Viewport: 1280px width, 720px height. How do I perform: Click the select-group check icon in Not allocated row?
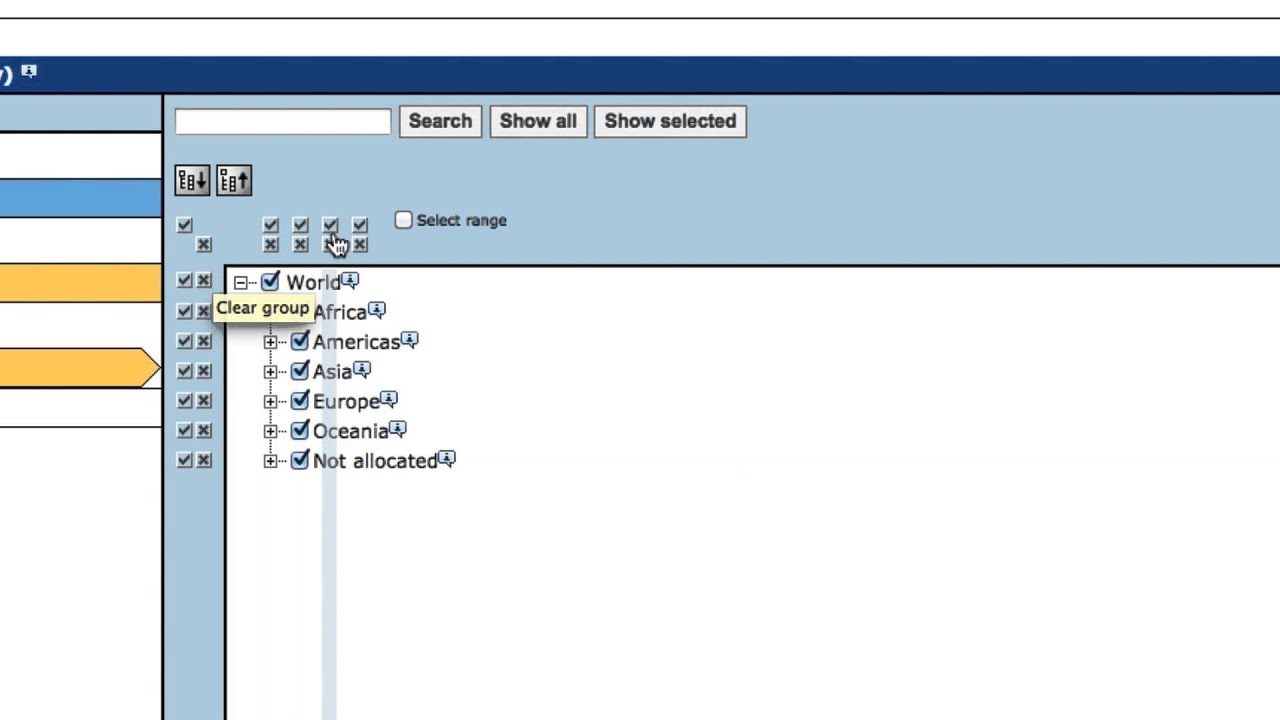184,460
